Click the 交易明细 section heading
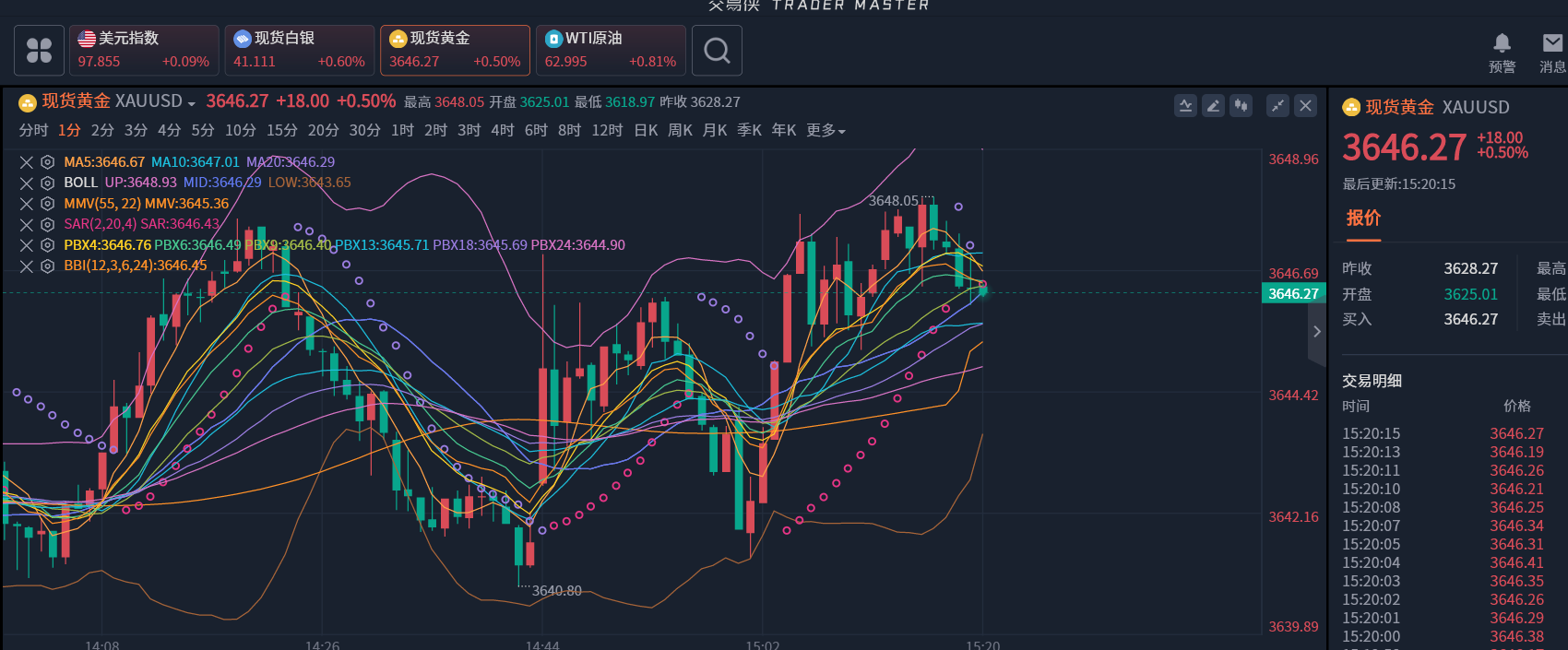Screen dimensions: 1568x650 (x=1372, y=381)
